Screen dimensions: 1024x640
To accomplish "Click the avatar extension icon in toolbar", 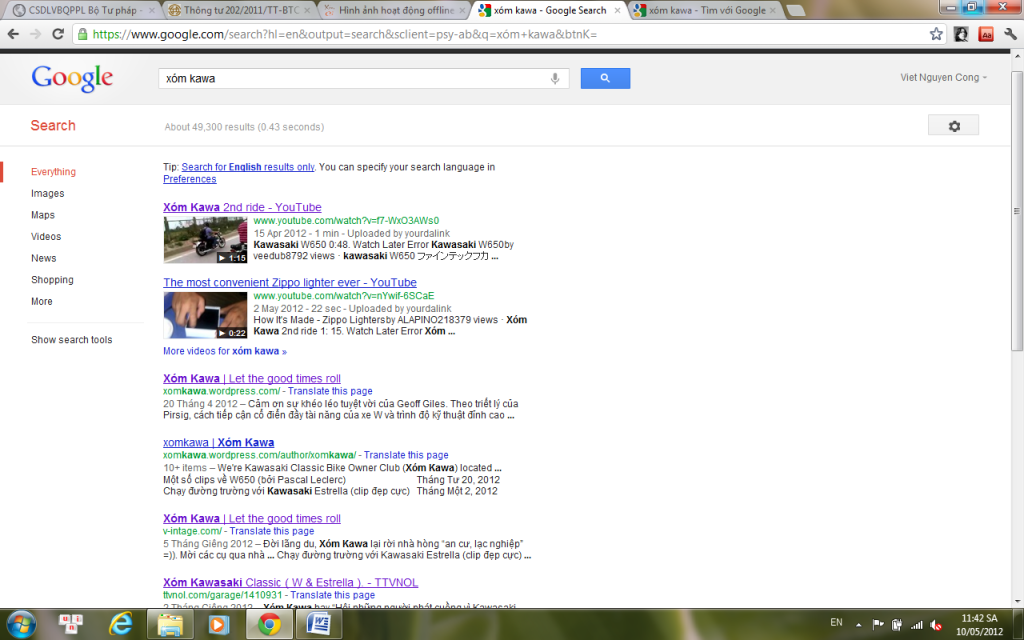I will pos(961,34).
